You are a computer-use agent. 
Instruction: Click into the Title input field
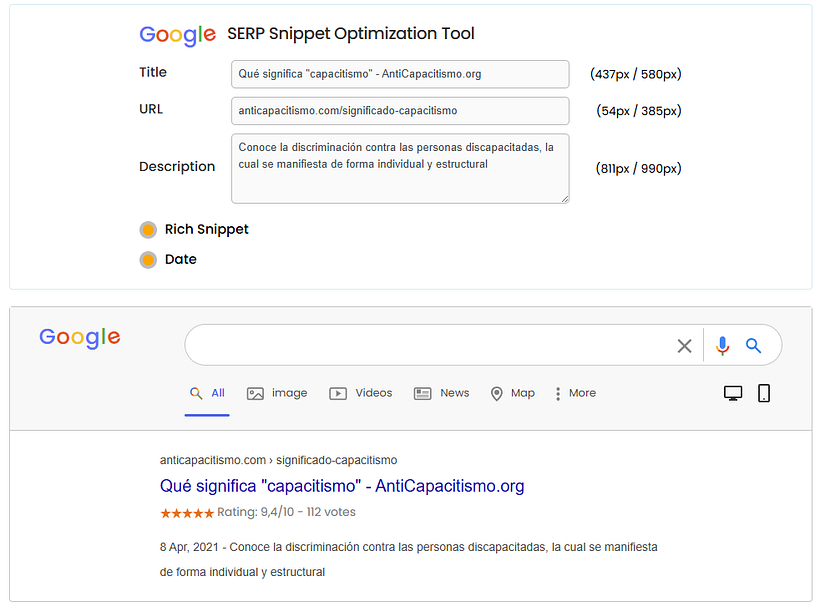coord(400,74)
